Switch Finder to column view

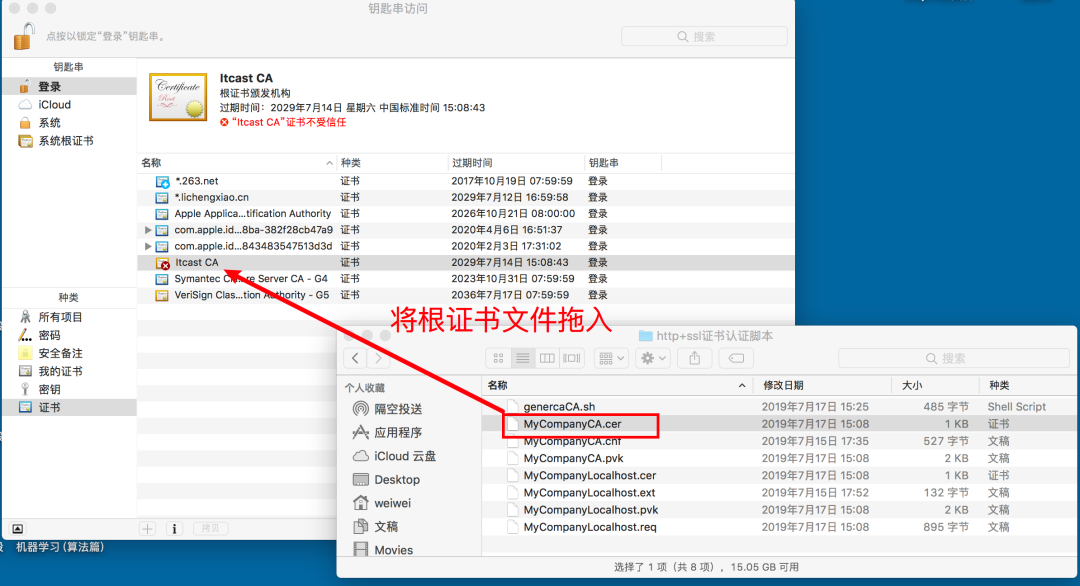click(547, 358)
